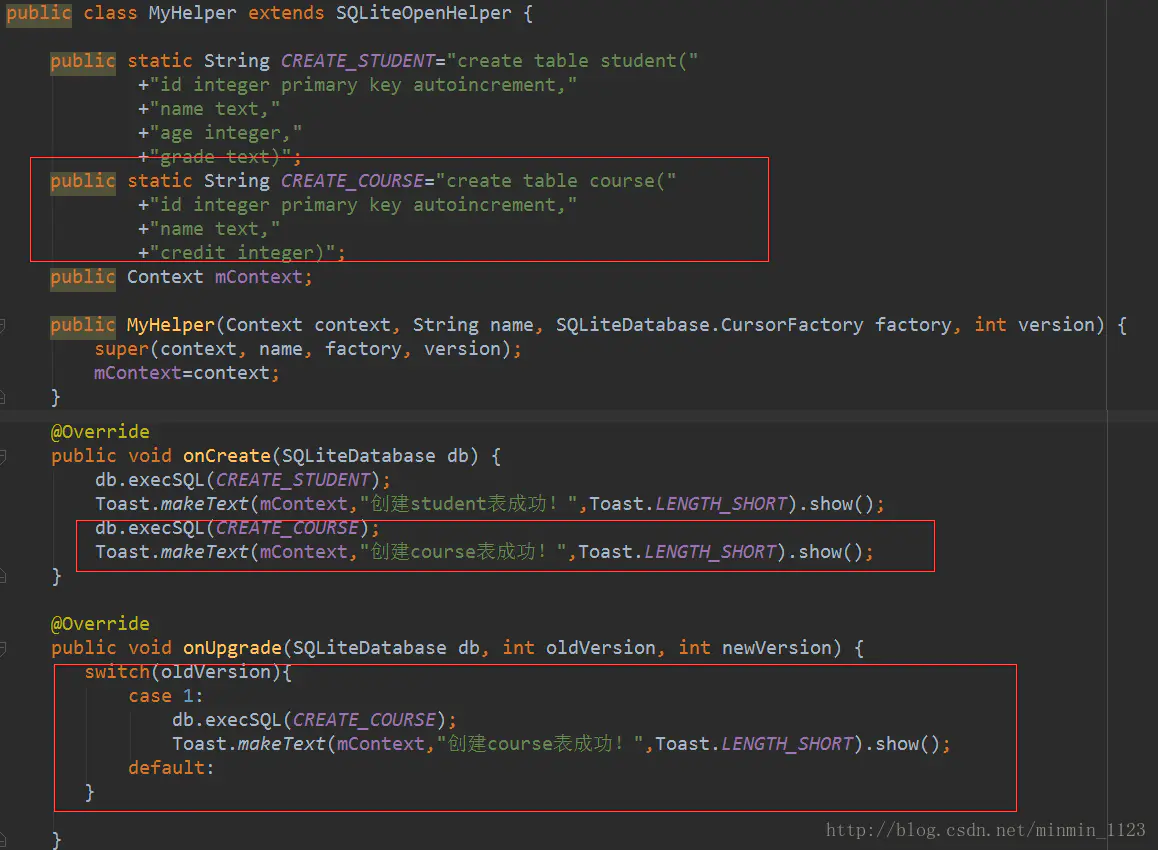Click the 'String name' constructor parameter

tap(473, 325)
